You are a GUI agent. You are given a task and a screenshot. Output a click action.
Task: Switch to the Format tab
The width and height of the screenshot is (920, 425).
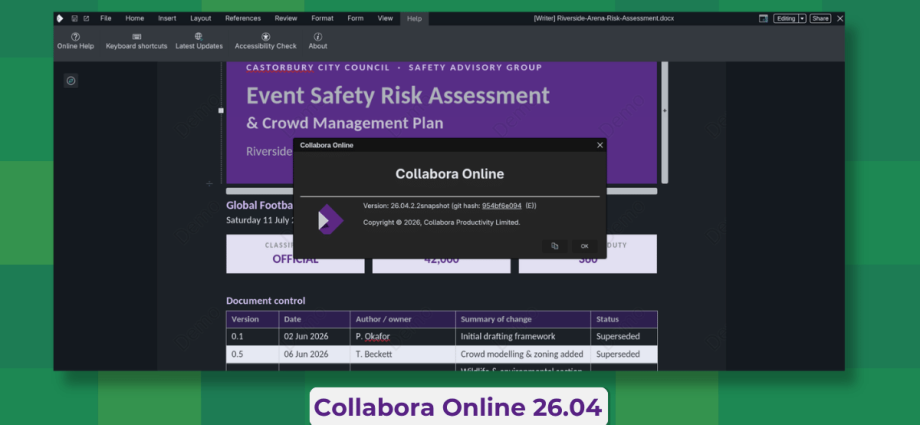[x=322, y=19]
